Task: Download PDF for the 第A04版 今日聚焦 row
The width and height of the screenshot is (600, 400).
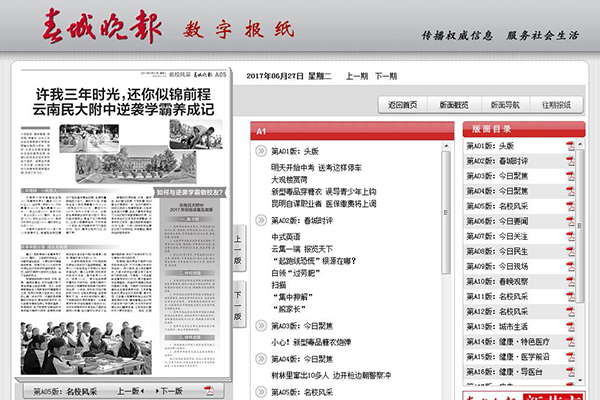Action: click(x=570, y=191)
